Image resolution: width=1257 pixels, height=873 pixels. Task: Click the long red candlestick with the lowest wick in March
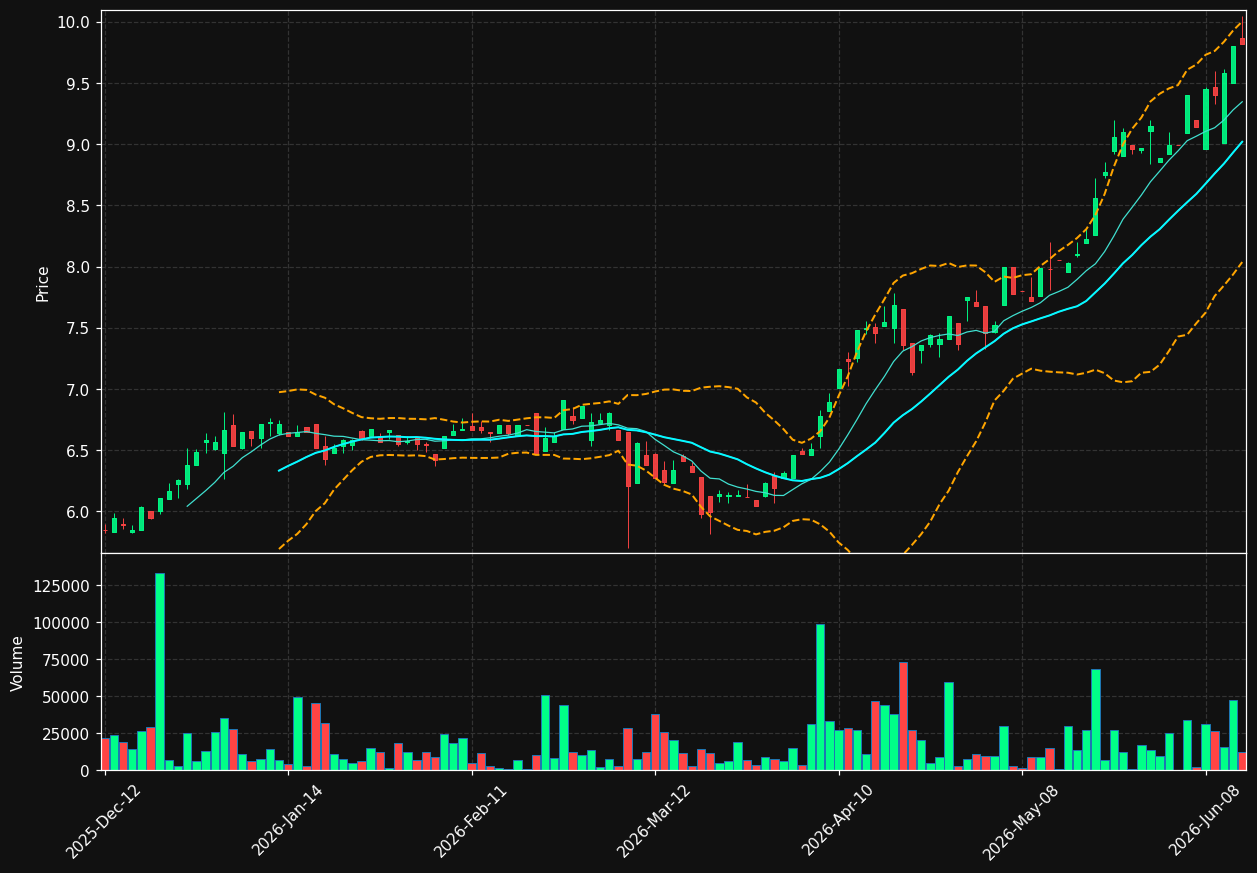tap(628, 489)
